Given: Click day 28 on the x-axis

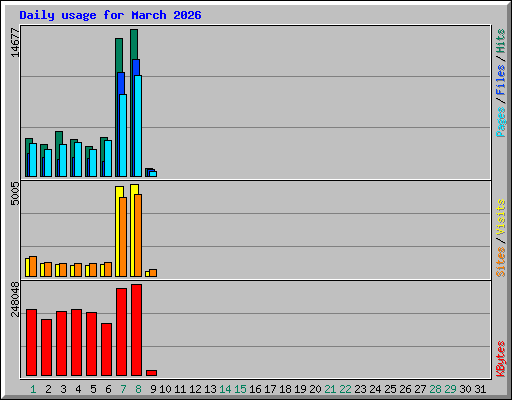Looking at the screenshot, I should click(435, 389).
